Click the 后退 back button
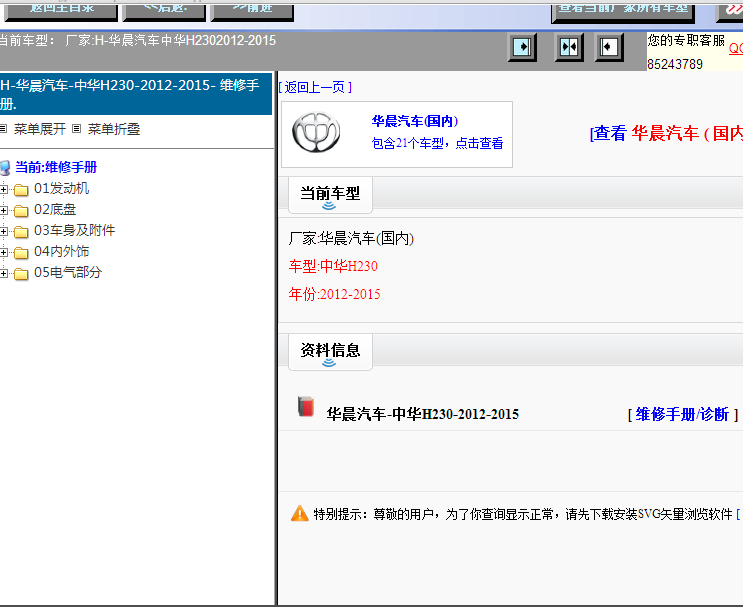 point(164,11)
